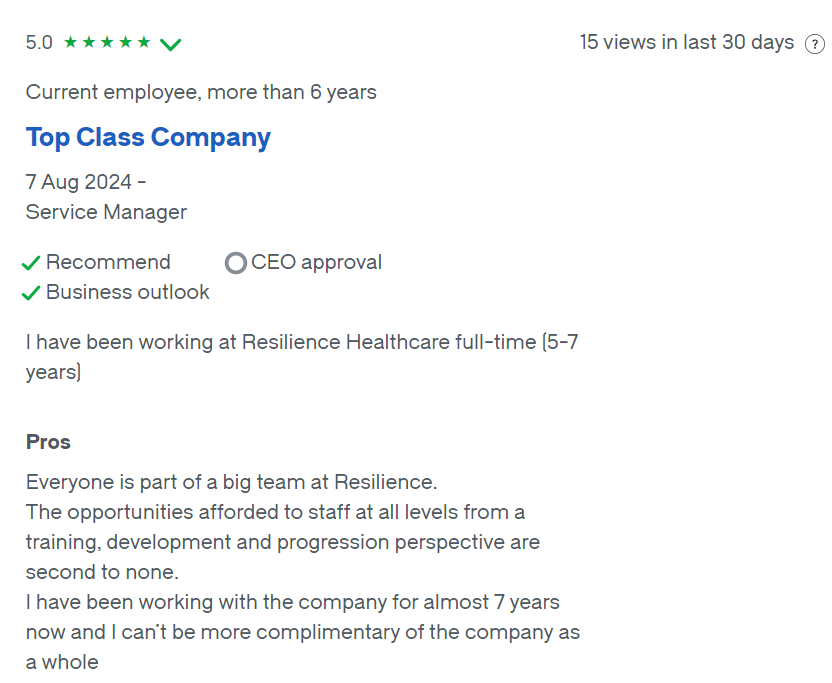Click the help question mark icon
The image size is (832, 683).
[x=815, y=44]
